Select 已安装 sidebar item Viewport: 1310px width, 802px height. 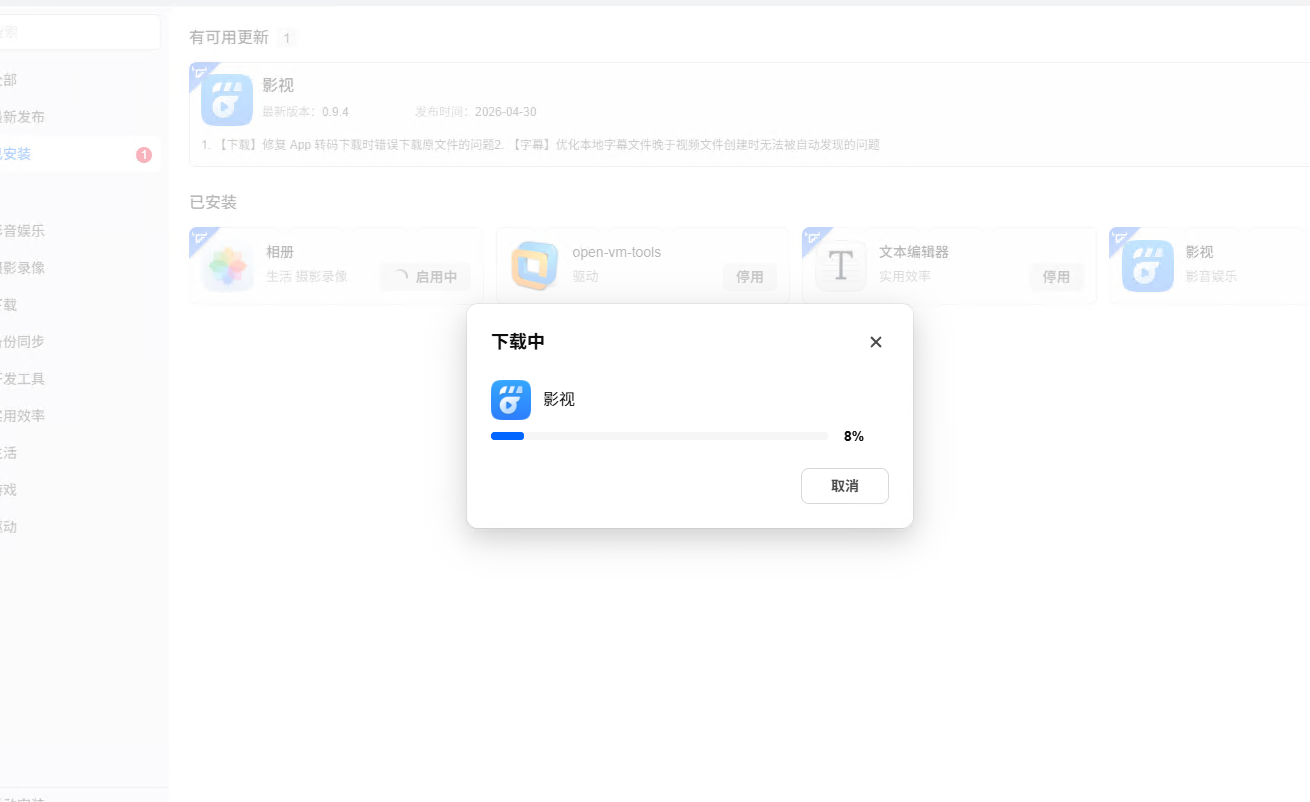(x=80, y=154)
